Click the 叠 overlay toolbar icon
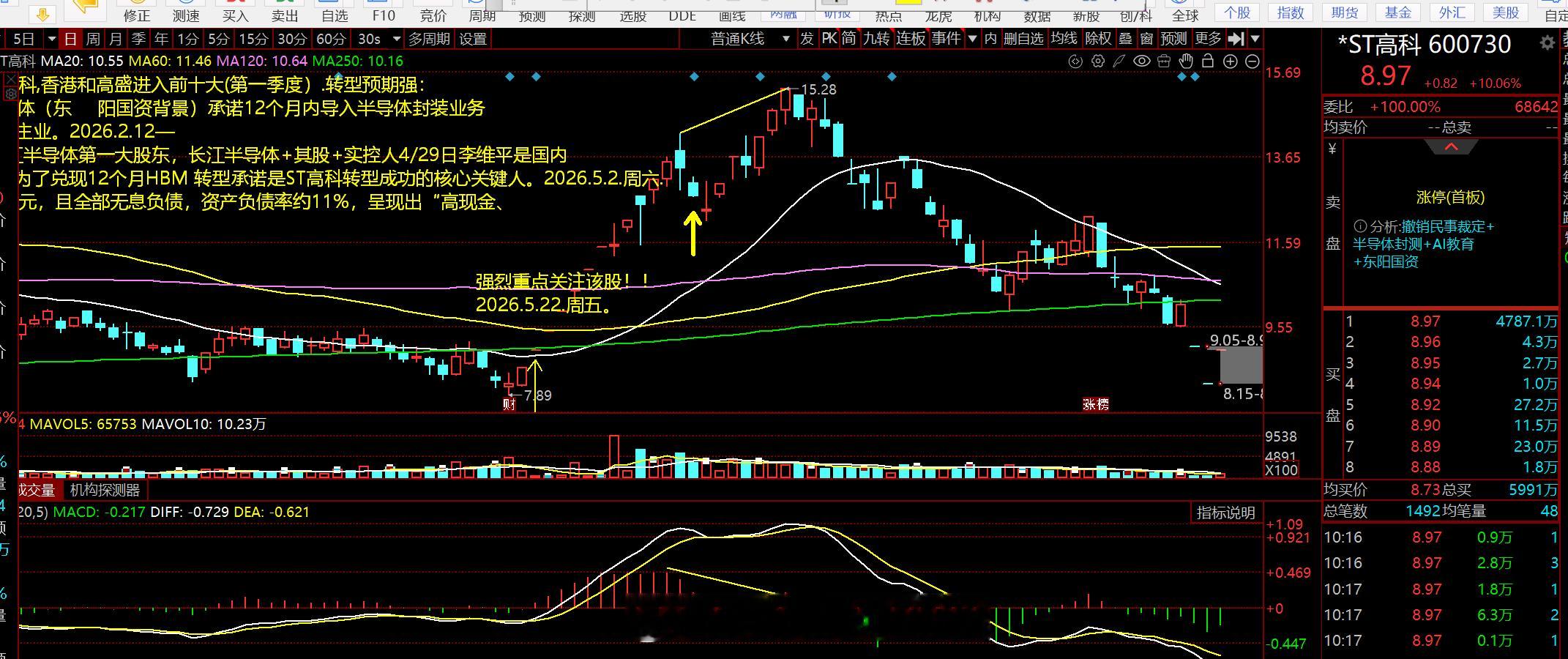Image resolution: width=1568 pixels, height=659 pixels. pyautogui.click(x=1126, y=39)
